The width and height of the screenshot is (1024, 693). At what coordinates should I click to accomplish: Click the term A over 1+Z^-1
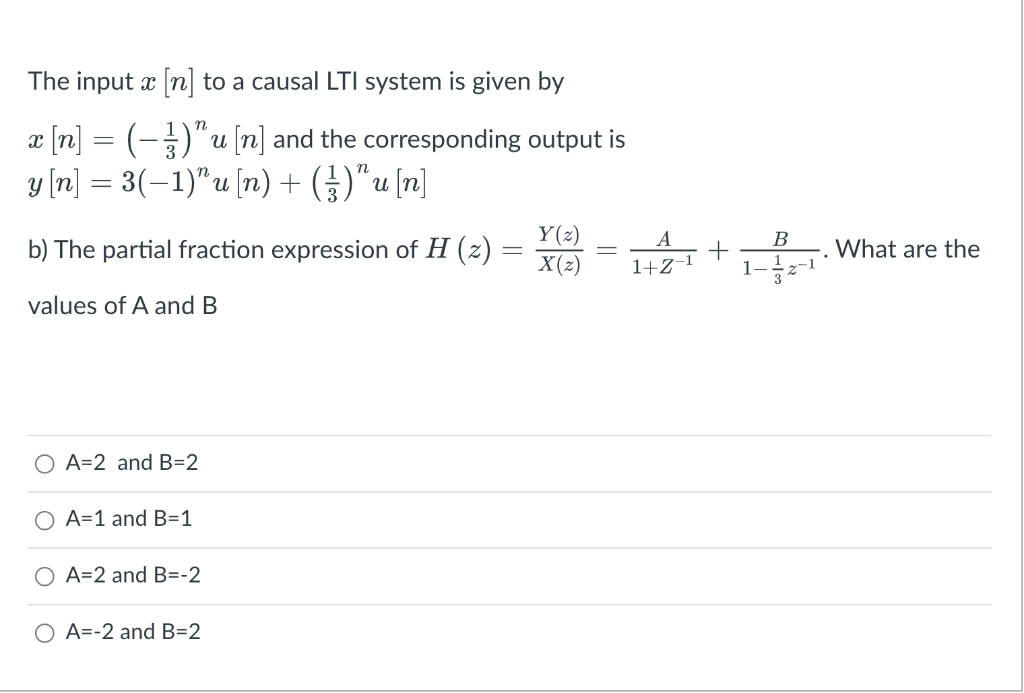click(x=664, y=250)
